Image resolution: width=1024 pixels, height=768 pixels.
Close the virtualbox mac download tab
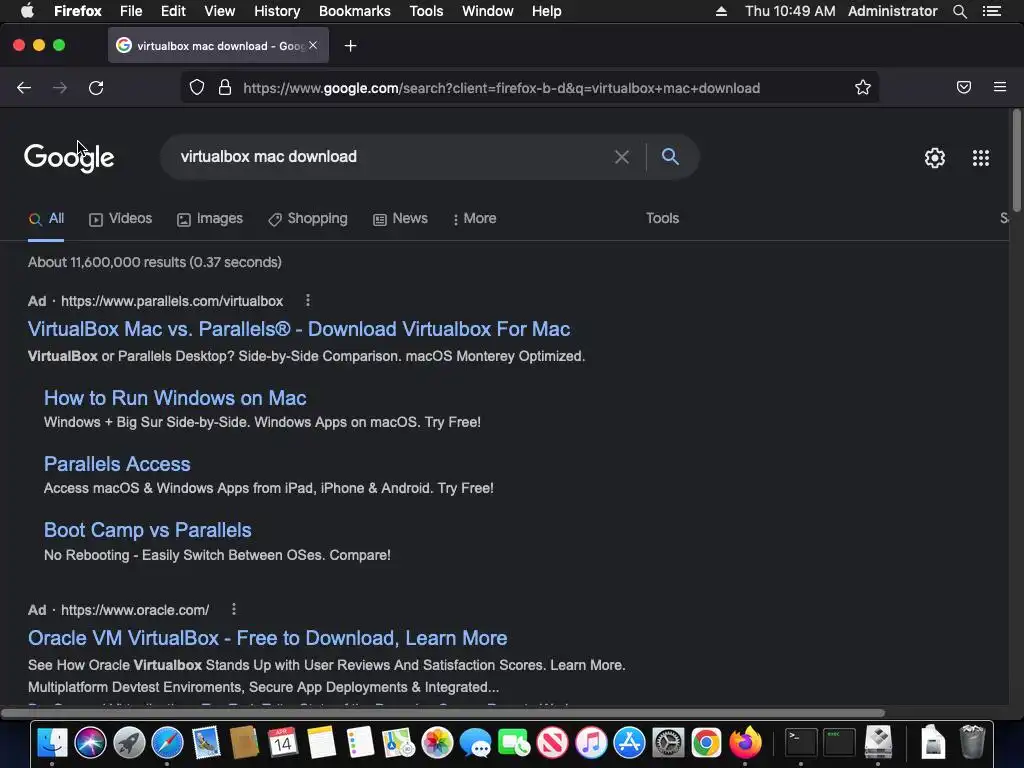point(313,45)
